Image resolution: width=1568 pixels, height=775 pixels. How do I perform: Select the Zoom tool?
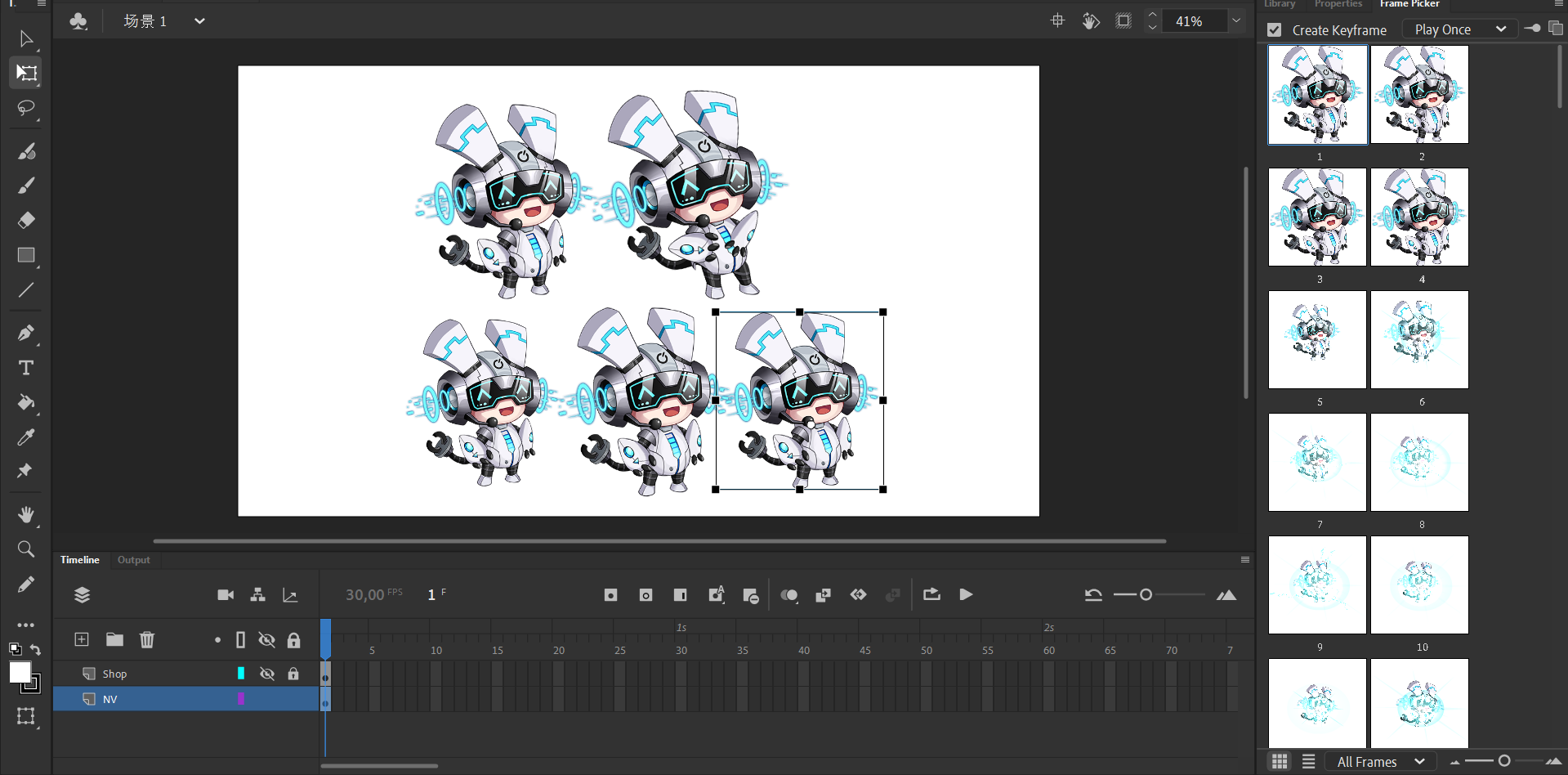[26, 549]
